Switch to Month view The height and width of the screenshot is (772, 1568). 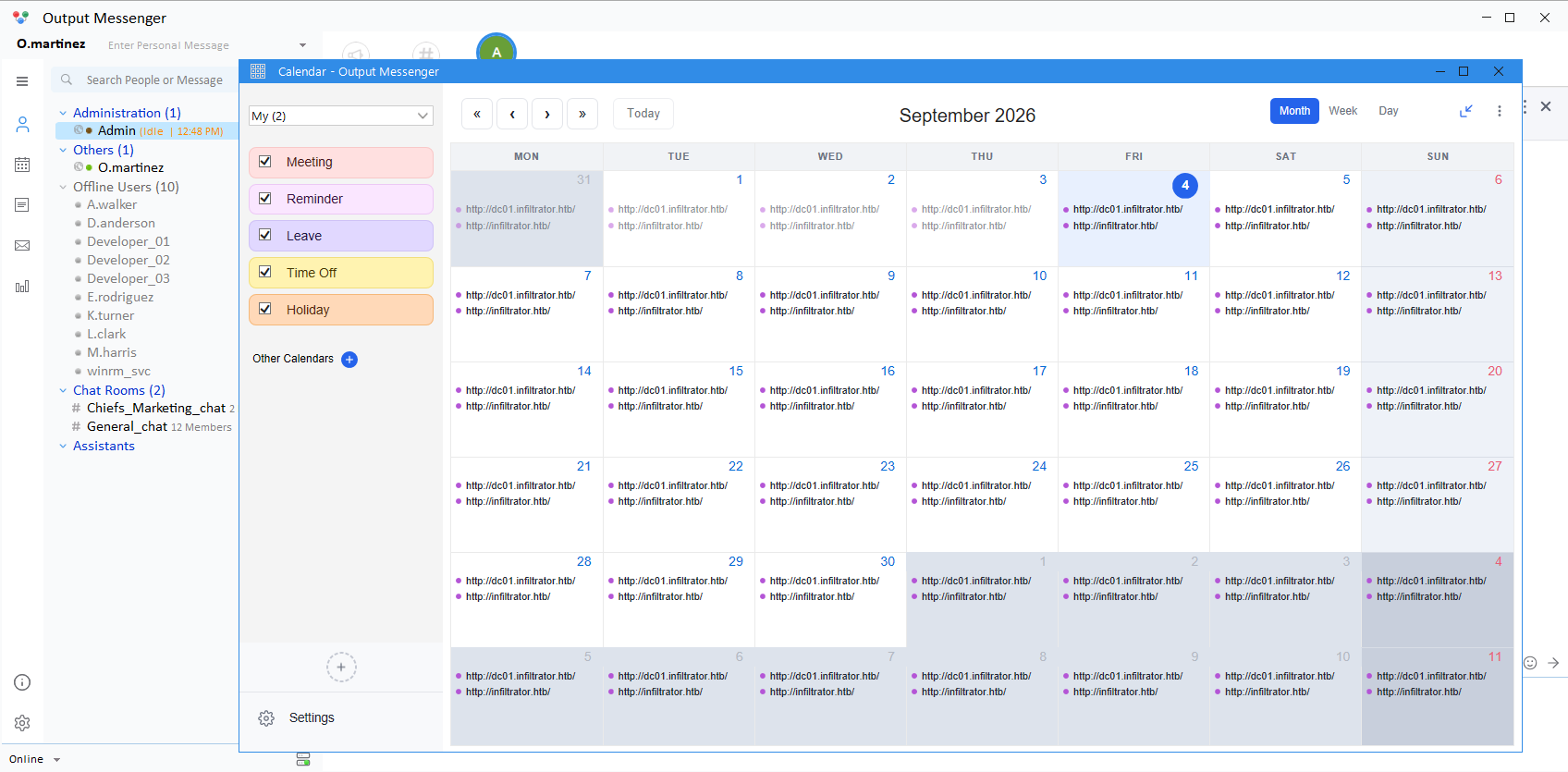(x=1294, y=111)
